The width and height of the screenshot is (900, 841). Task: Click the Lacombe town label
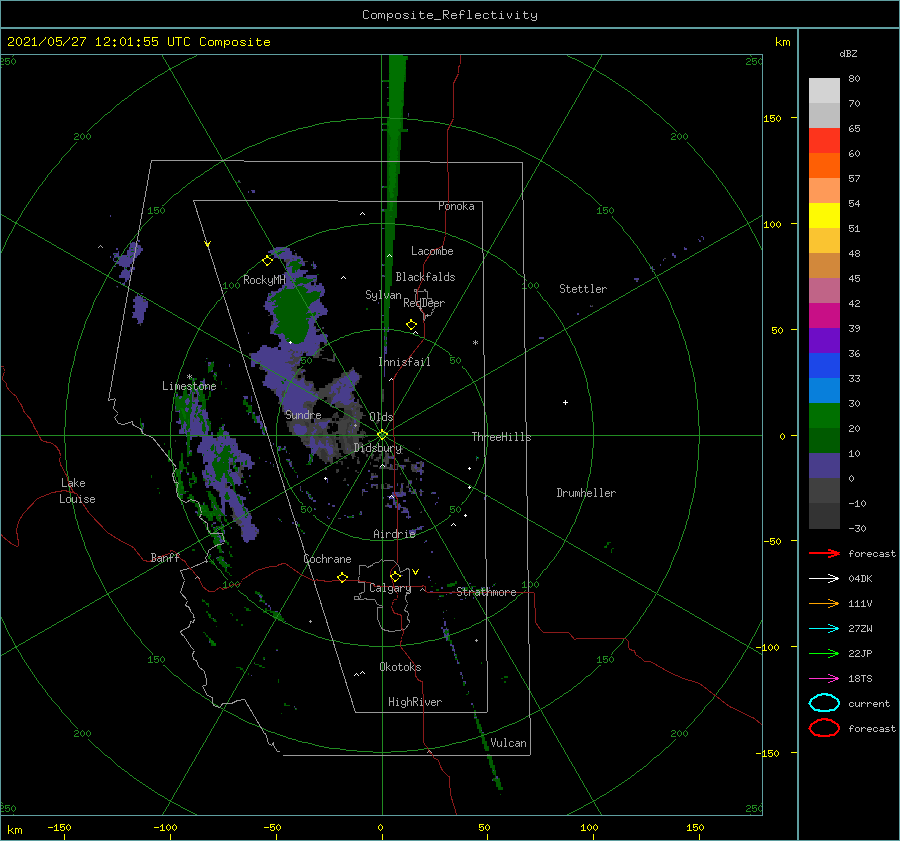point(432,251)
